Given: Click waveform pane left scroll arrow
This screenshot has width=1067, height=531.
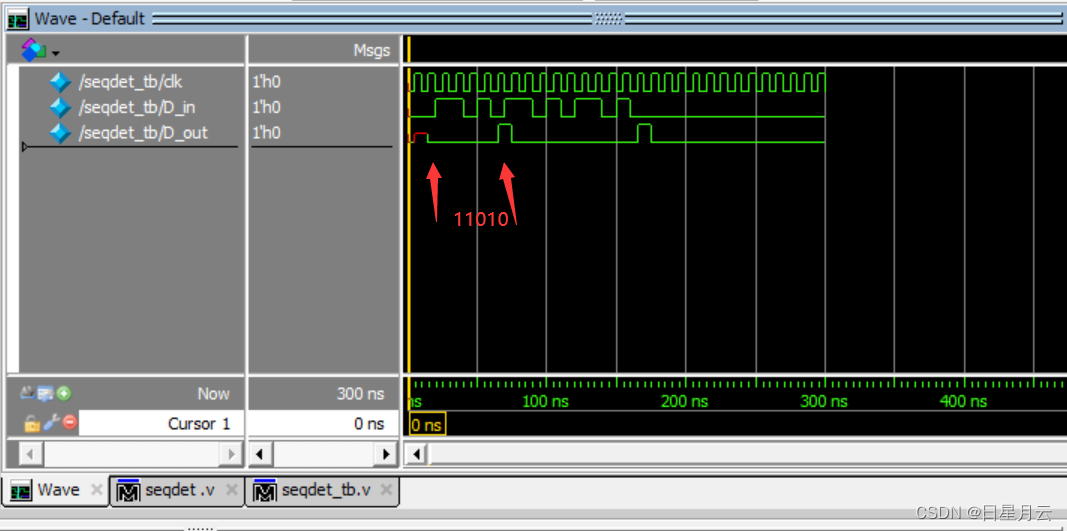Looking at the screenshot, I should point(418,454).
